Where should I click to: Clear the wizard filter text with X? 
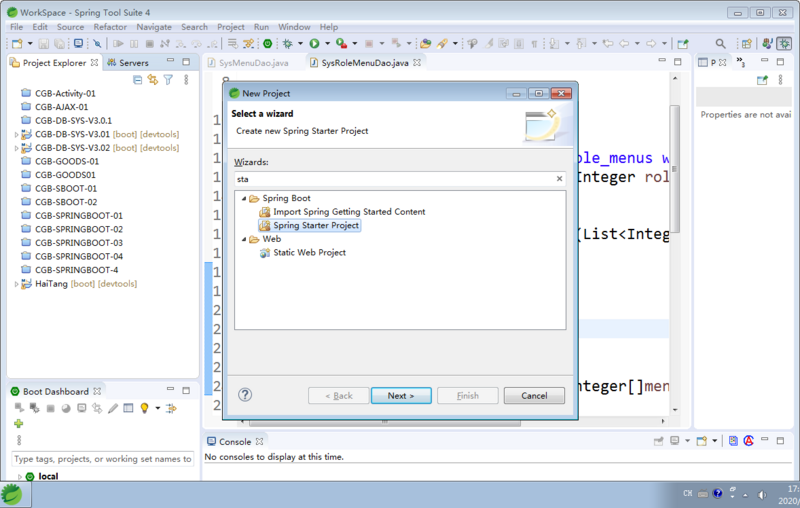[559, 179]
